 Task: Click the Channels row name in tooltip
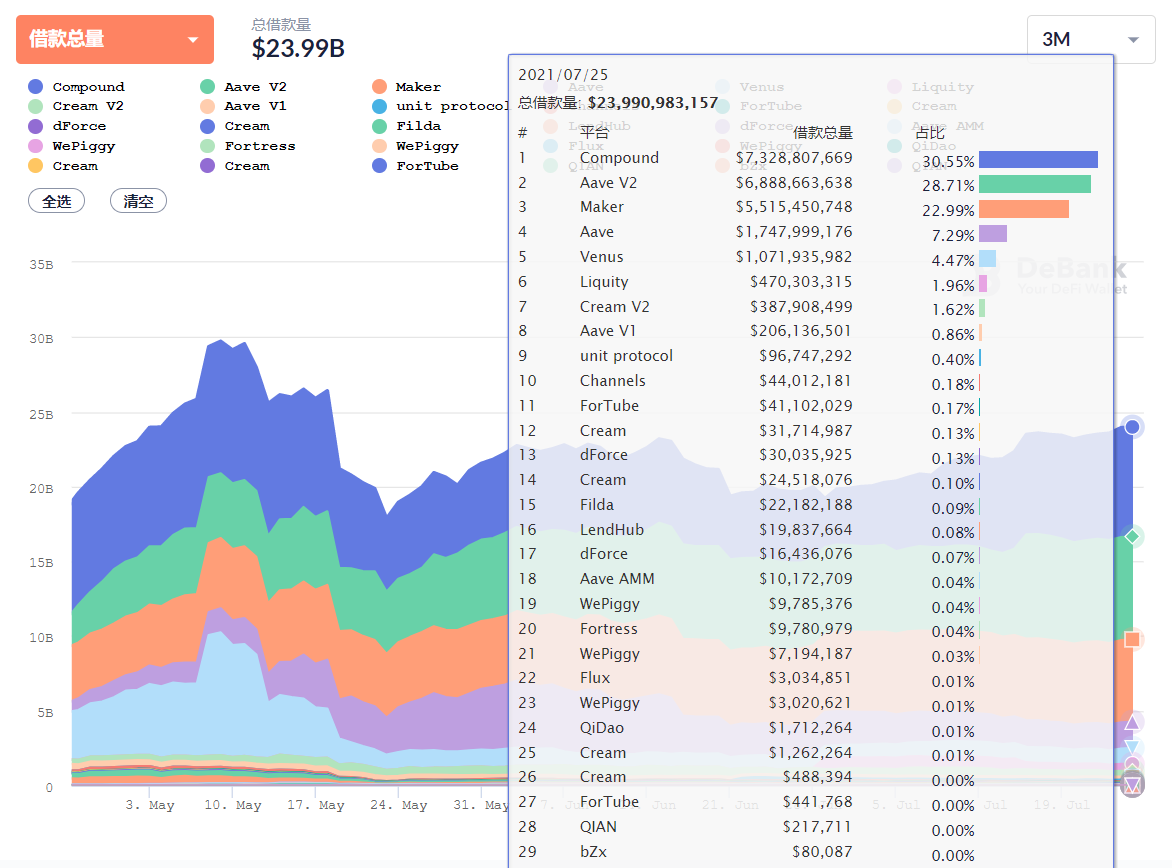pyautogui.click(x=613, y=381)
